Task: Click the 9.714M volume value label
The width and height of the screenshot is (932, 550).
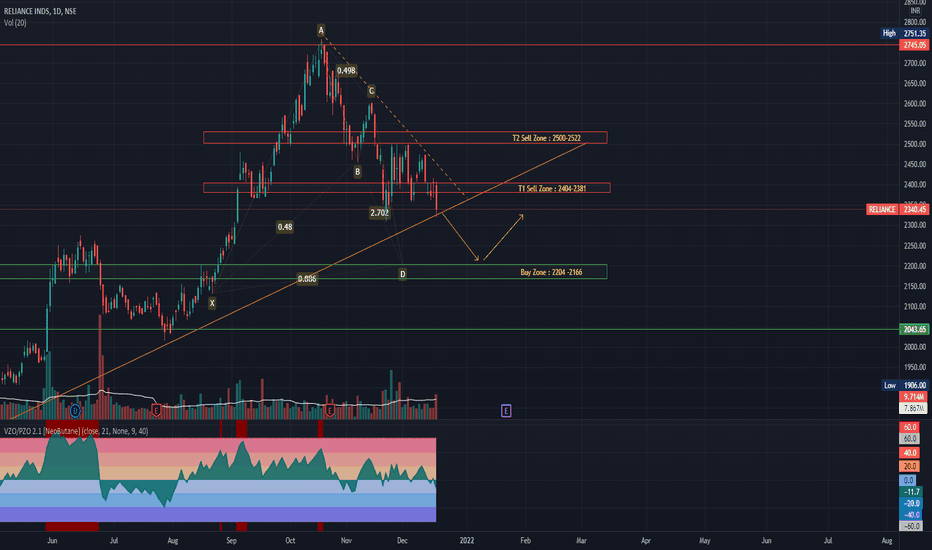Action: (x=914, y=397)
